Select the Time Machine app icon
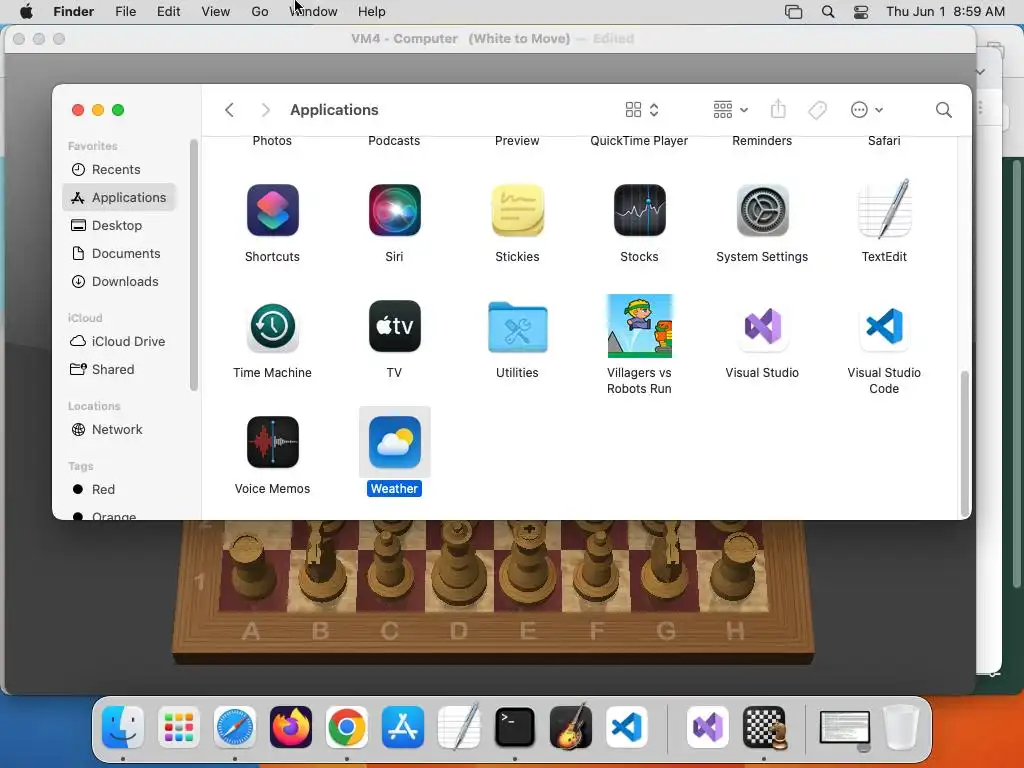Viewport: 1024px width, 768px height. (x=272, y=327)
